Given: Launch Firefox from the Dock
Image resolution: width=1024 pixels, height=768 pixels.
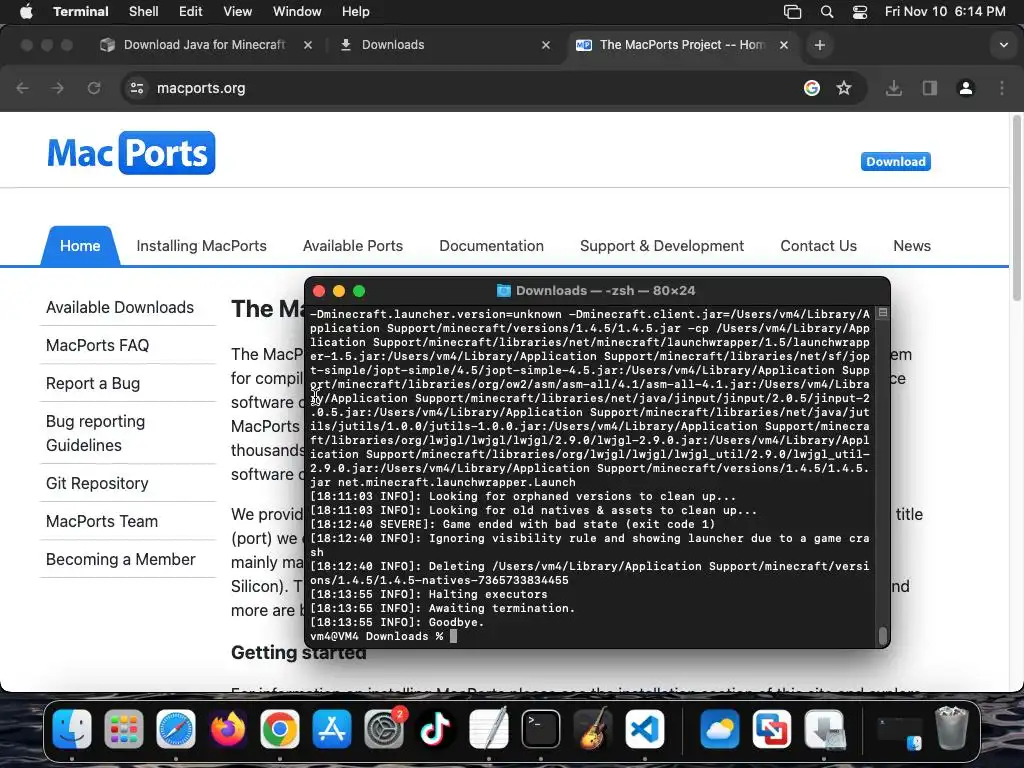Looking at the screenshot, I should [228, 729].
